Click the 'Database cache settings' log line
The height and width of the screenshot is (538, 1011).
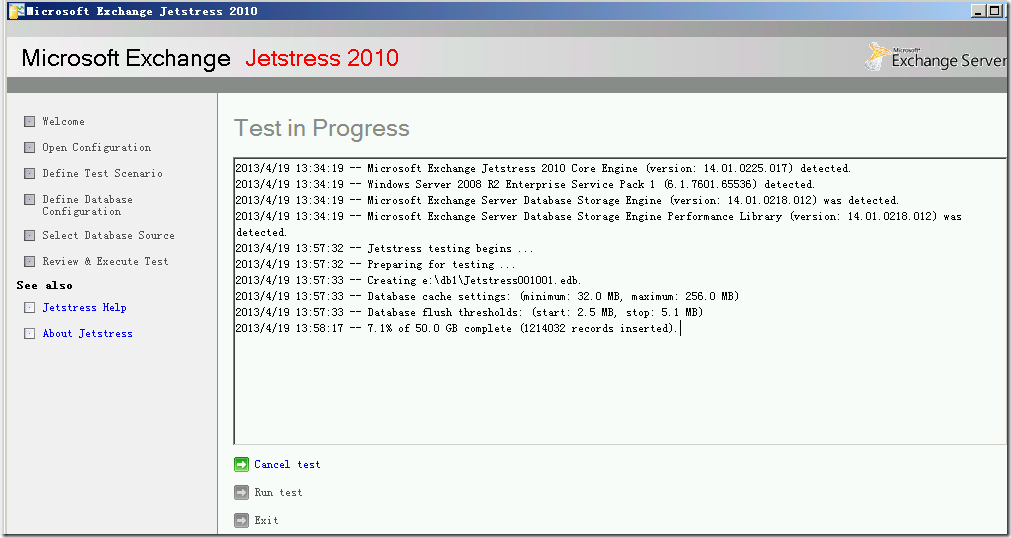[487, 297]
